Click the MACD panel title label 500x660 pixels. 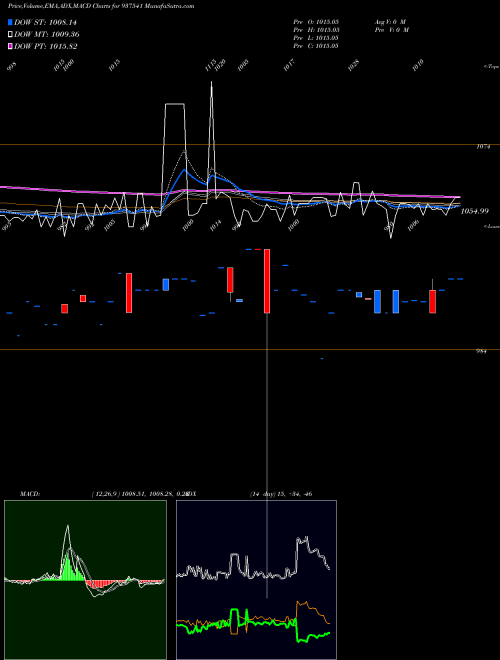pos(30,494)
